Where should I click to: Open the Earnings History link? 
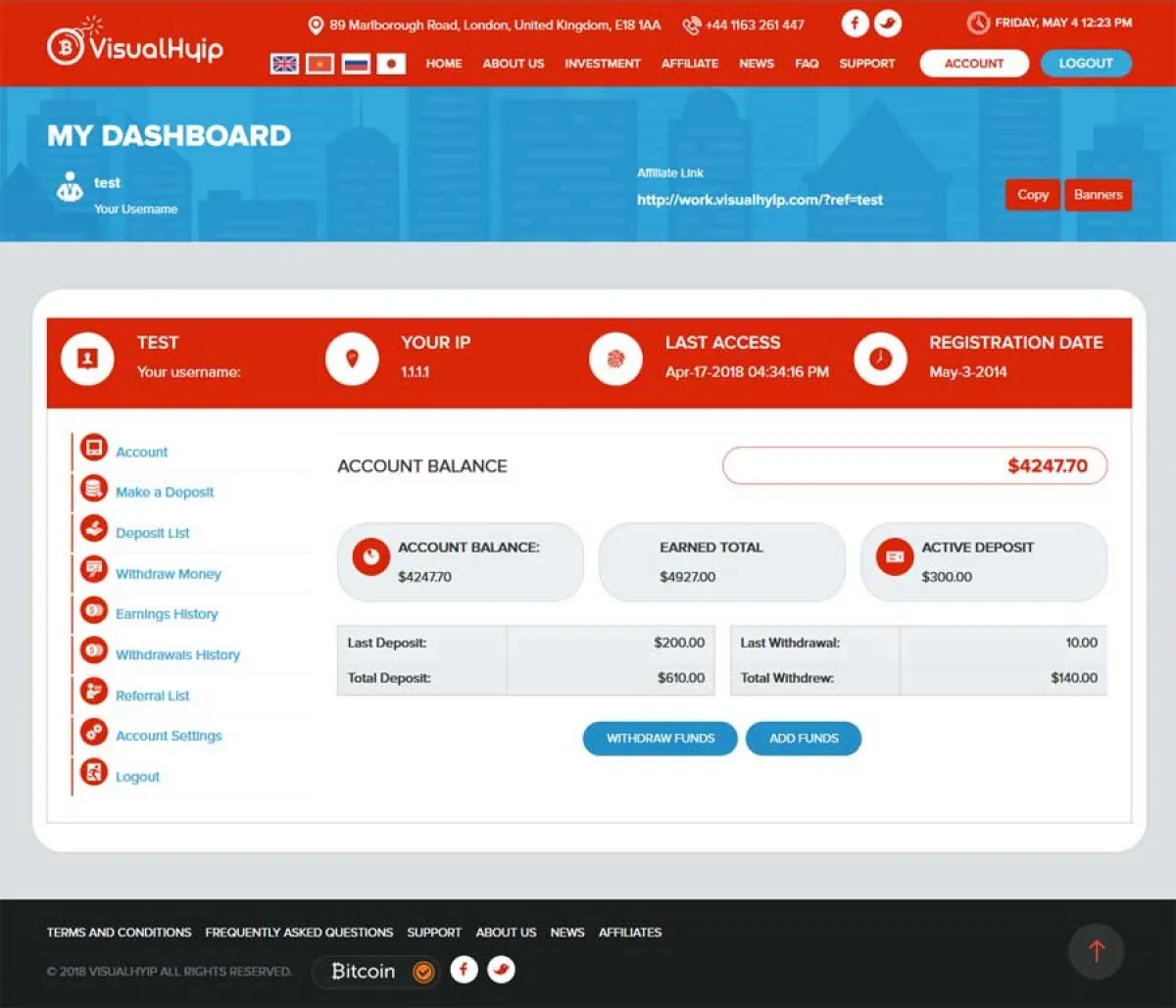pyautogui.click(x=167, y=614)
